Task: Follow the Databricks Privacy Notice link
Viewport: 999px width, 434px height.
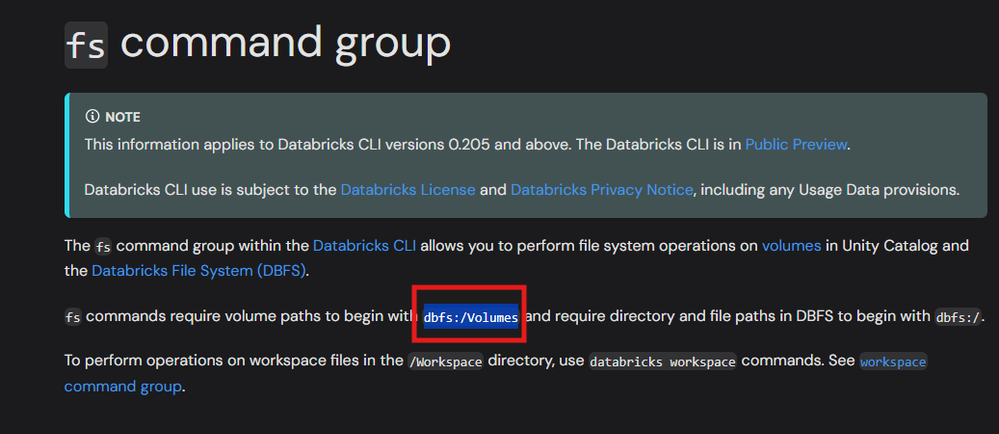Action: coord(601,189)
